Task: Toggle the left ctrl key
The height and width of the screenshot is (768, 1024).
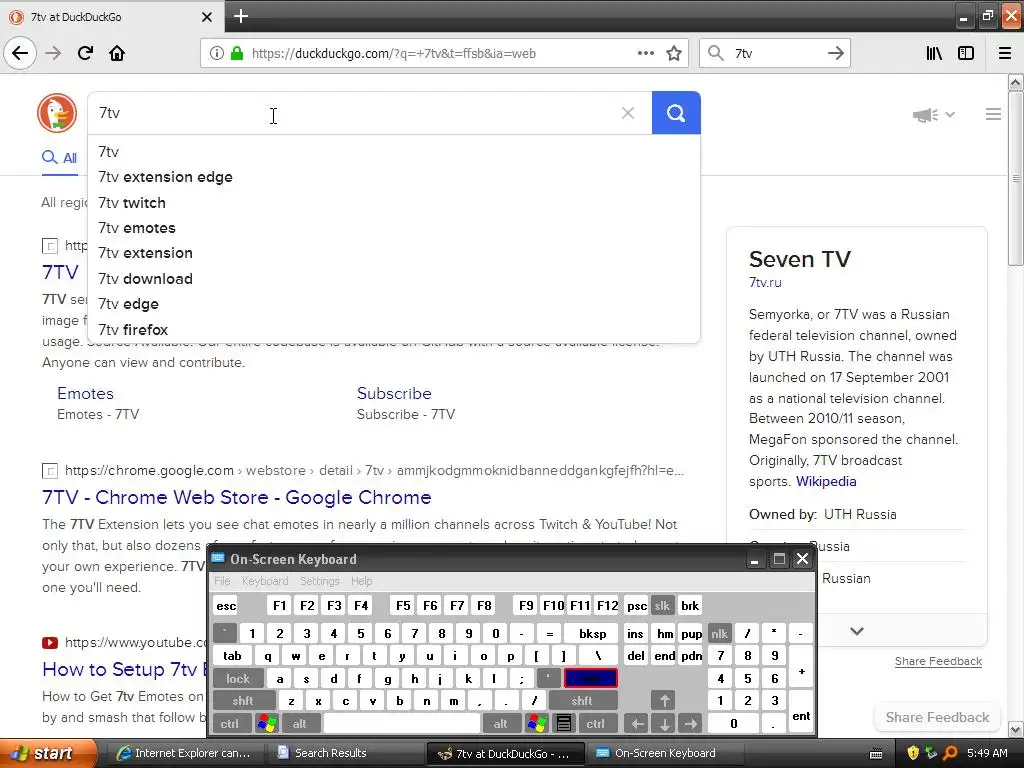Action: click(229, 724)
